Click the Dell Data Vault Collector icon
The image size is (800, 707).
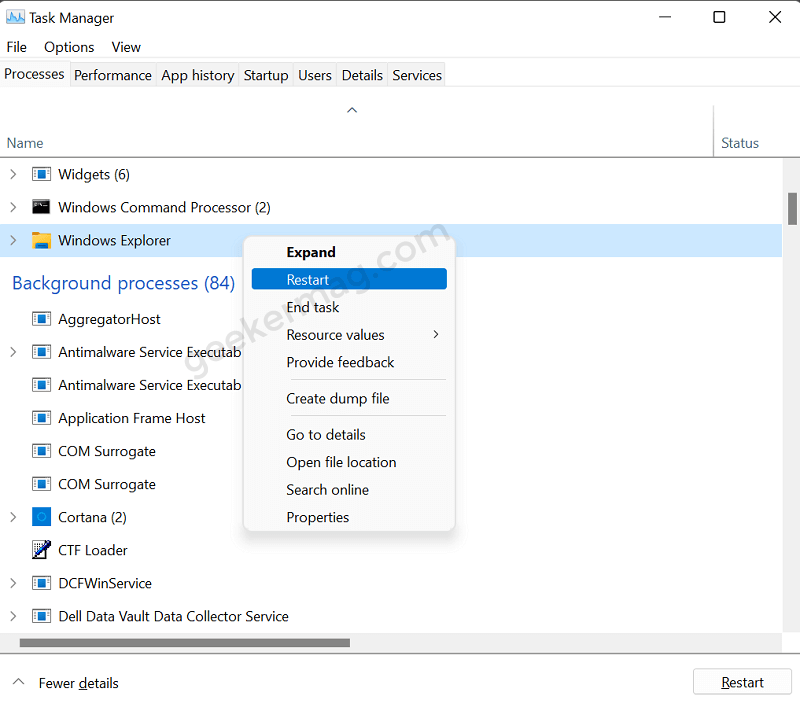[41, 616]
